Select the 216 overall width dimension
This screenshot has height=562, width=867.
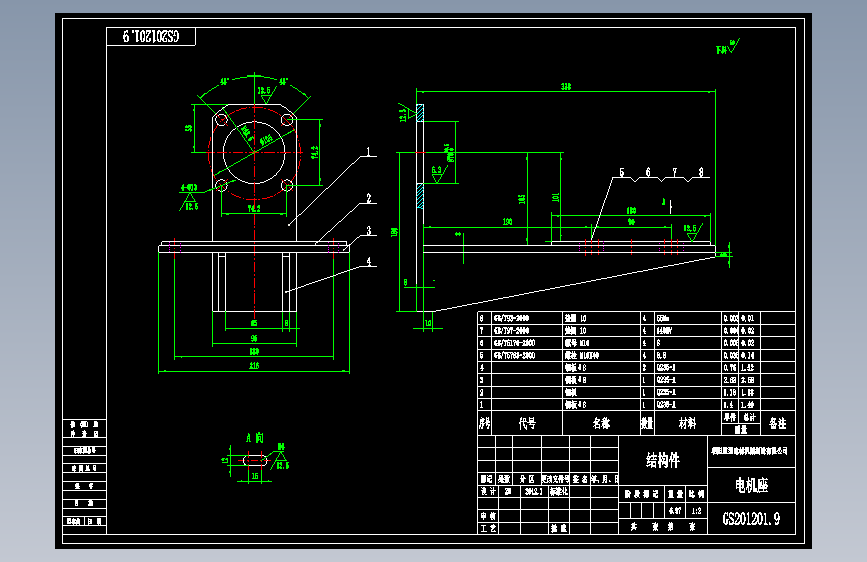[x=254, y=366]
